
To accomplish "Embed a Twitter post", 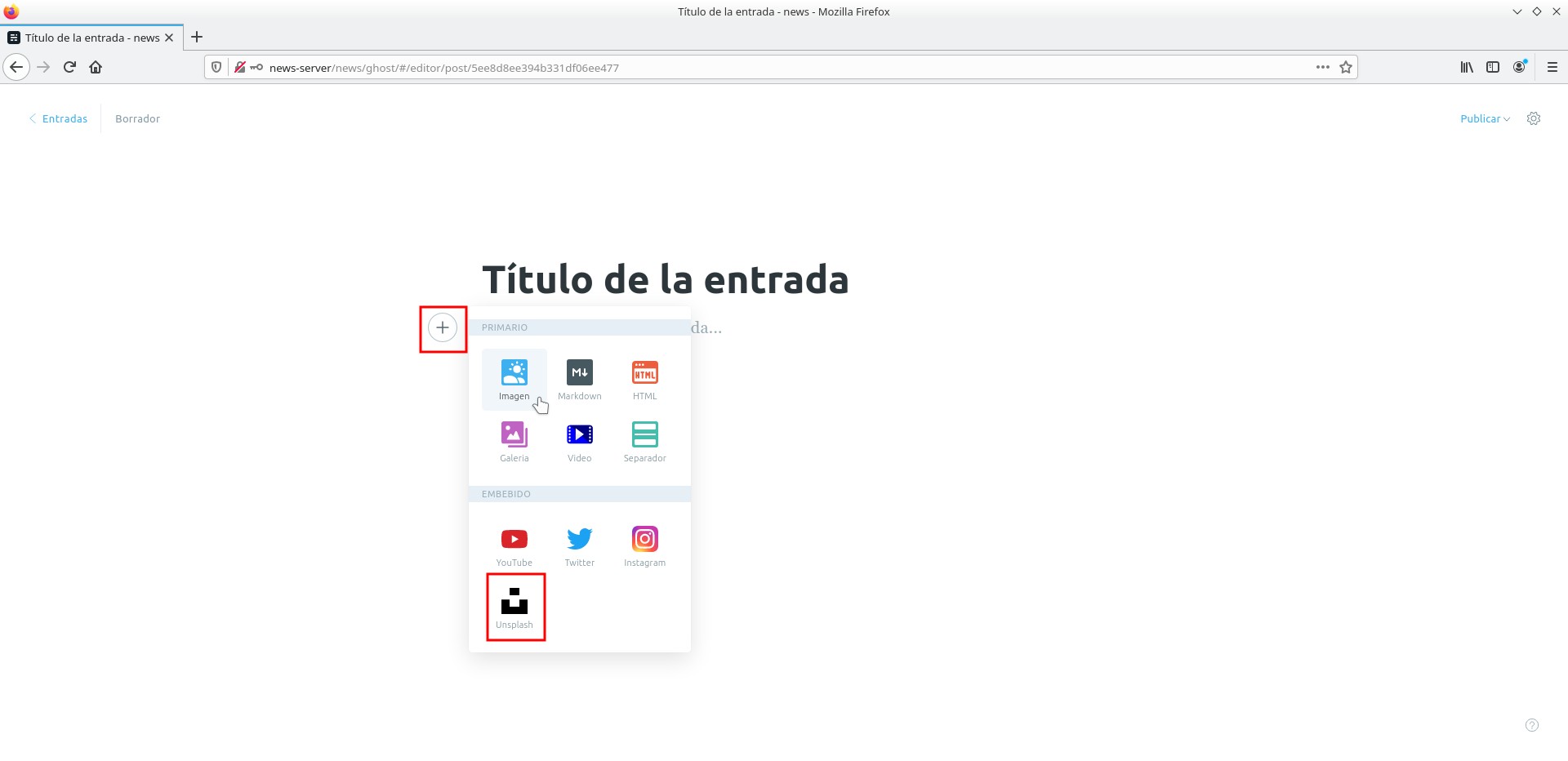I will coord(579,545).
